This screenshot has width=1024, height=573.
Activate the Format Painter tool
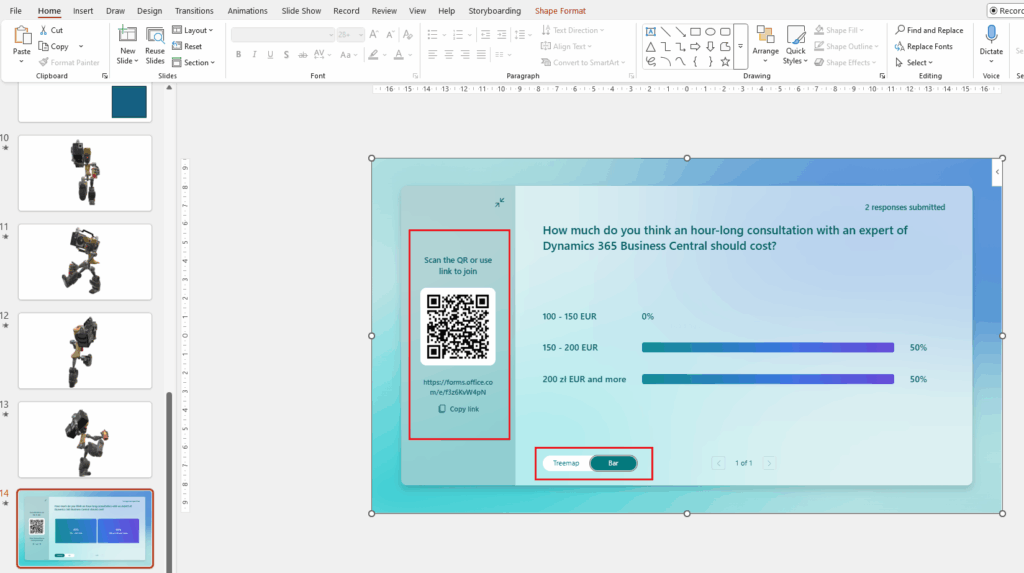tap(69, 63)
